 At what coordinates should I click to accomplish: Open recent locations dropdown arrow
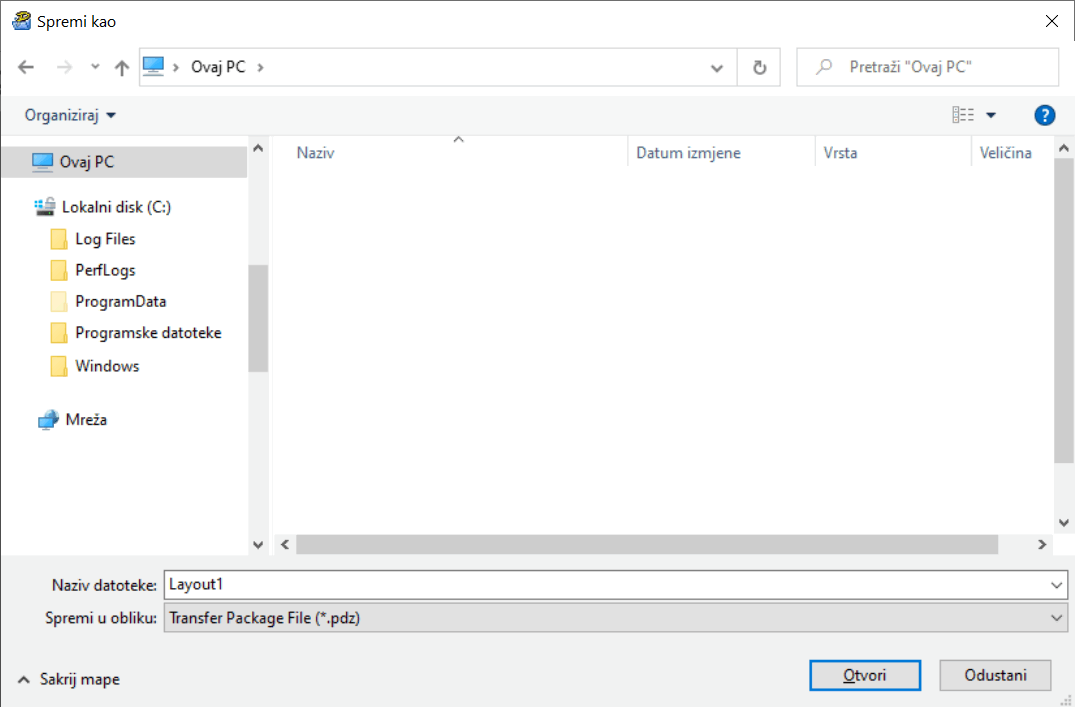pos(95,67)
